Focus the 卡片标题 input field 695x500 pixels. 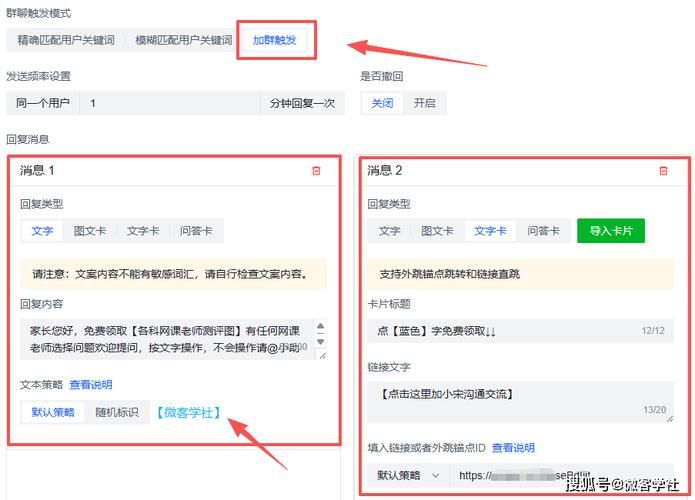pos(520,331)
